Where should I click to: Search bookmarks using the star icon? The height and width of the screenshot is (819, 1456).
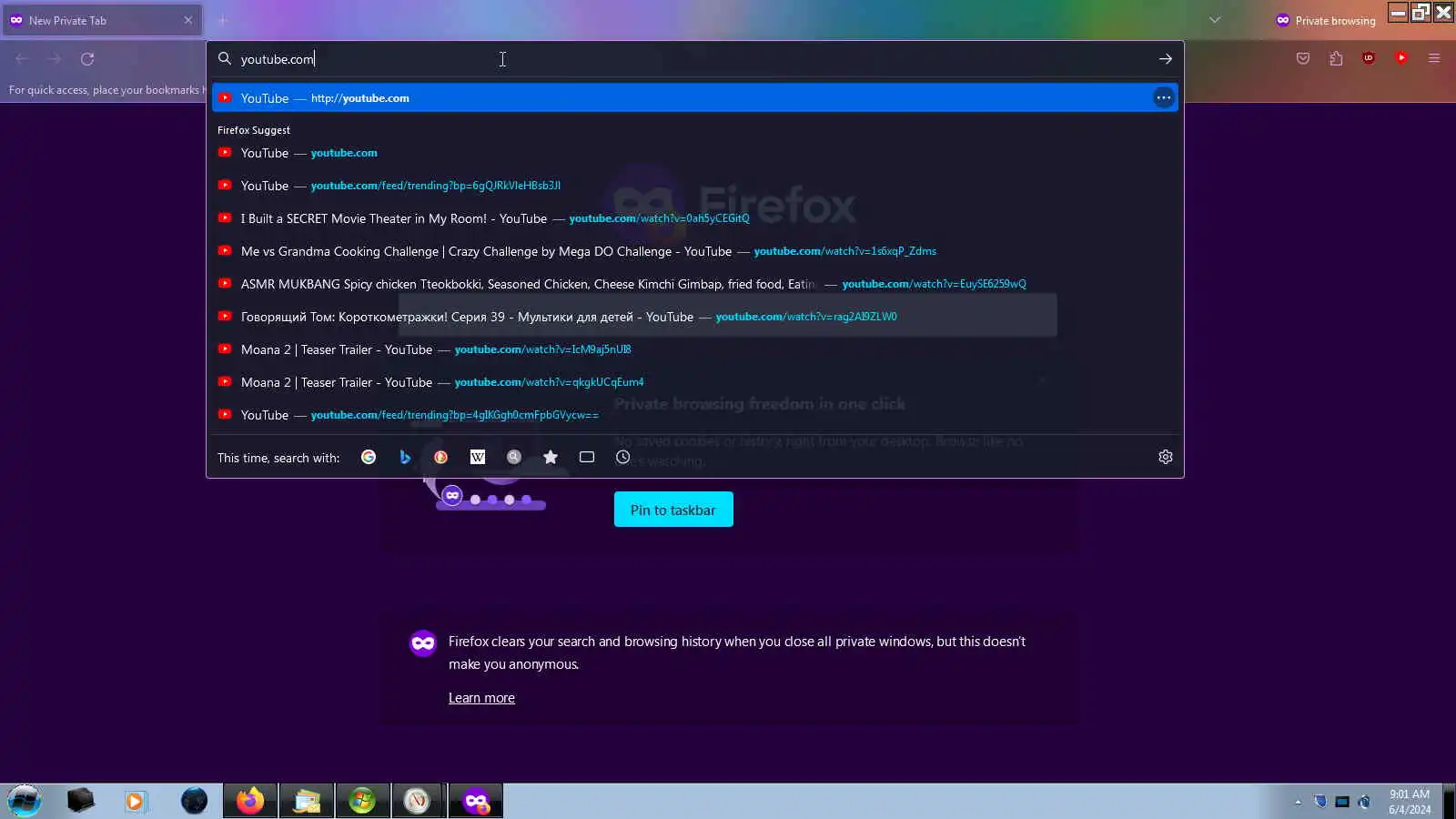click(551, 457)
